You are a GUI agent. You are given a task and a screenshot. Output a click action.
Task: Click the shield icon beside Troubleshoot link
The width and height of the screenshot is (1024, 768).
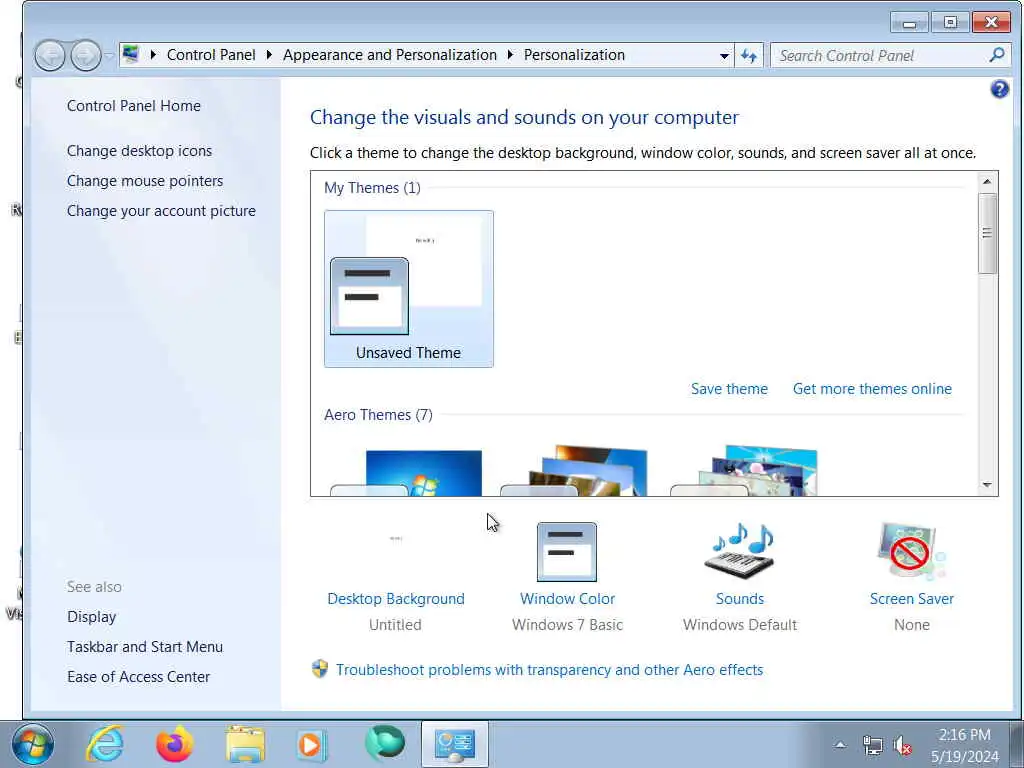(x=320, y=669)
